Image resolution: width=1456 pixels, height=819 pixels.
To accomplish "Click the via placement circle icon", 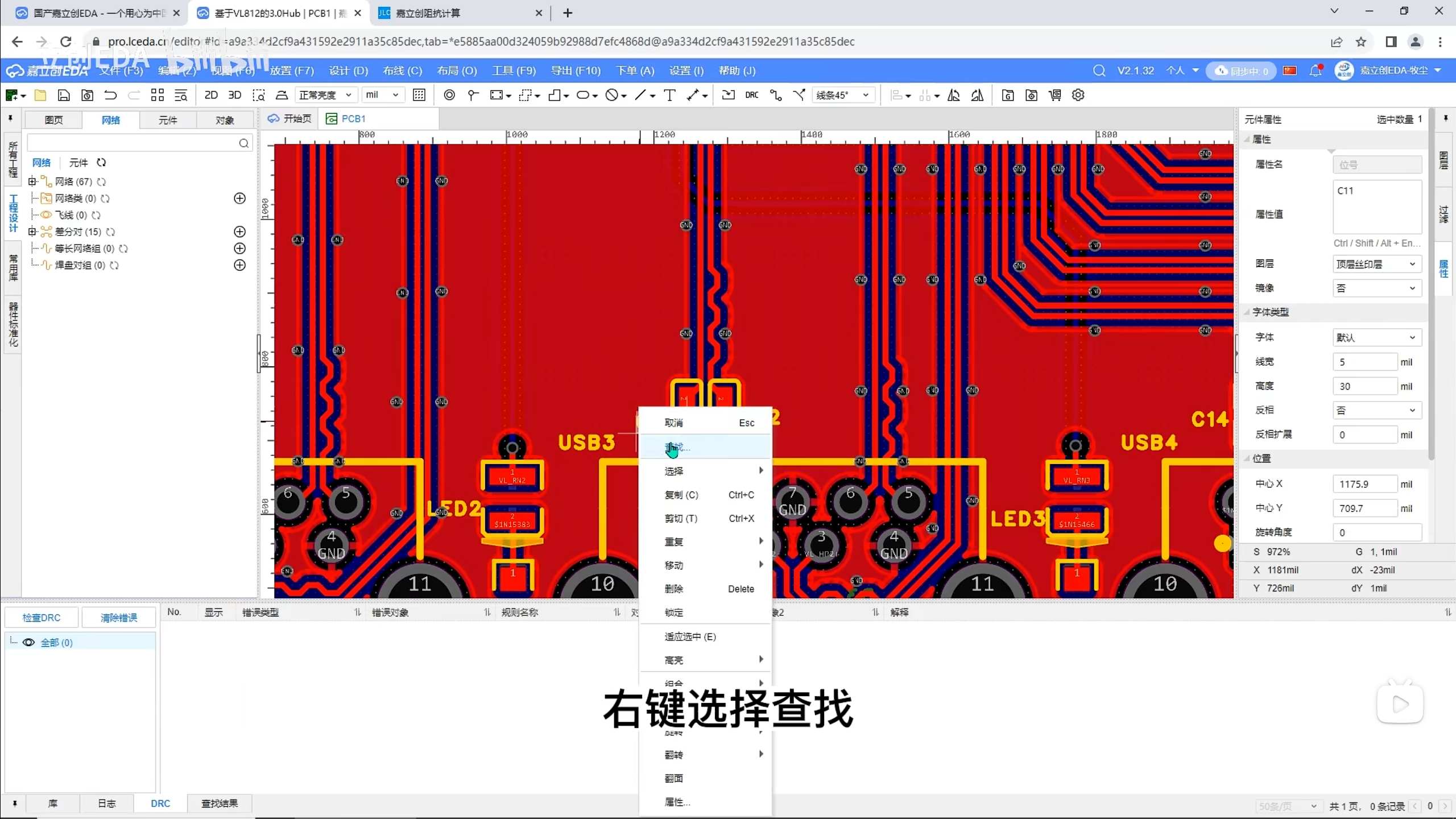I will 449,95.
